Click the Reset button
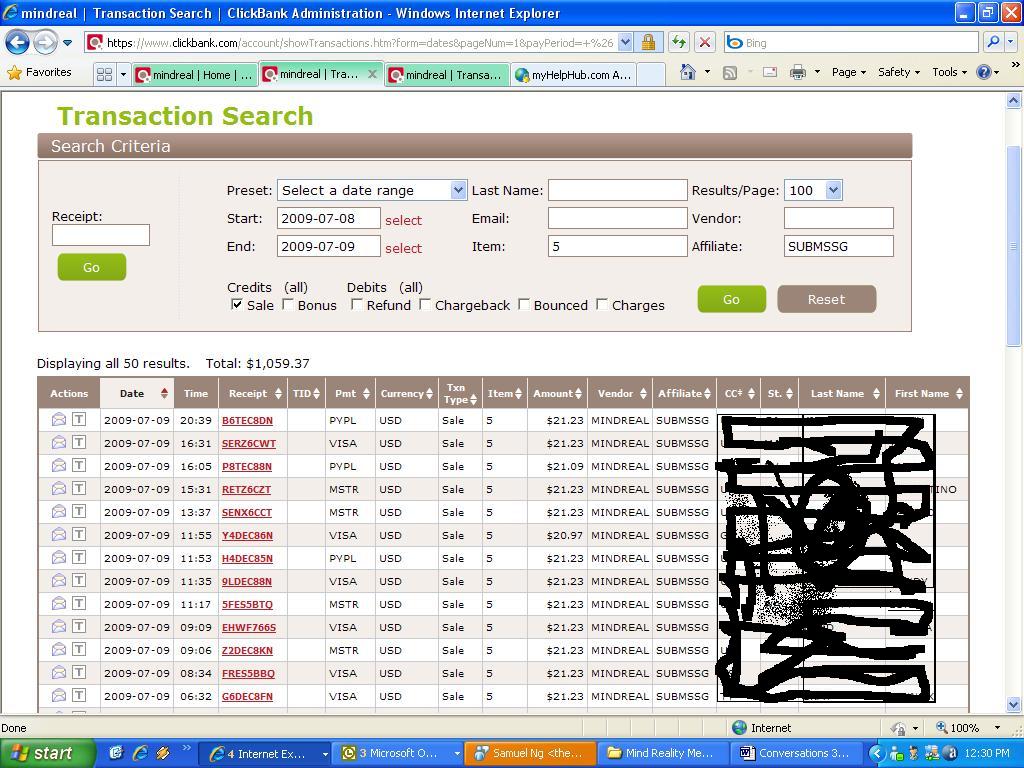 [826, 299]
